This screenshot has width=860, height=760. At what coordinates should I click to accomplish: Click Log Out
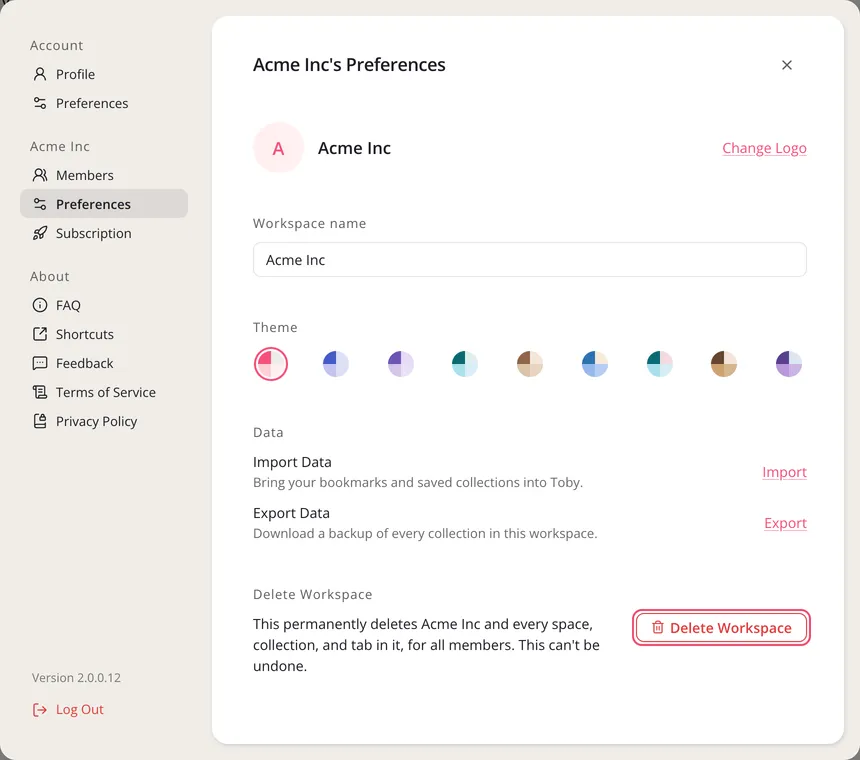pos(68,710)
